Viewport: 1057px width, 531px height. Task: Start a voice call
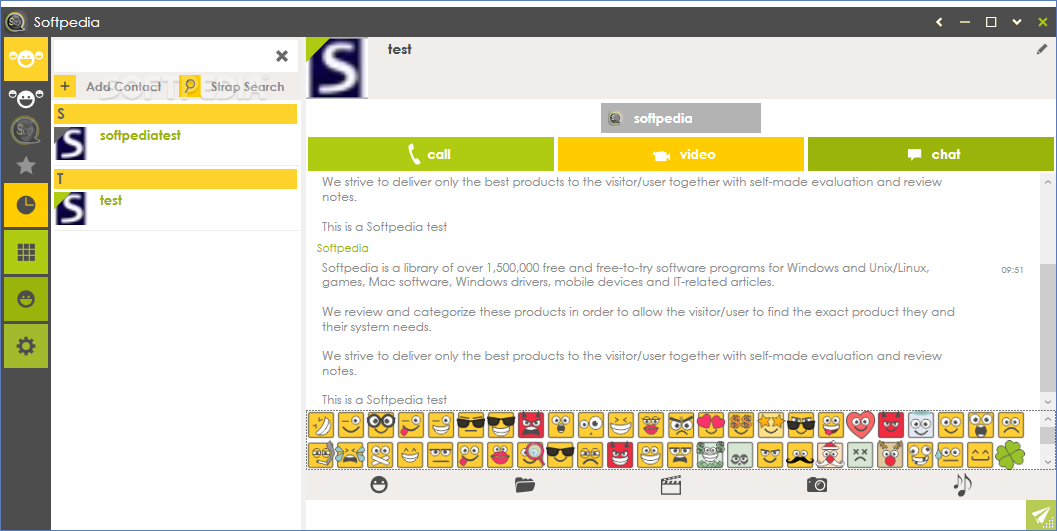point(431,154)
